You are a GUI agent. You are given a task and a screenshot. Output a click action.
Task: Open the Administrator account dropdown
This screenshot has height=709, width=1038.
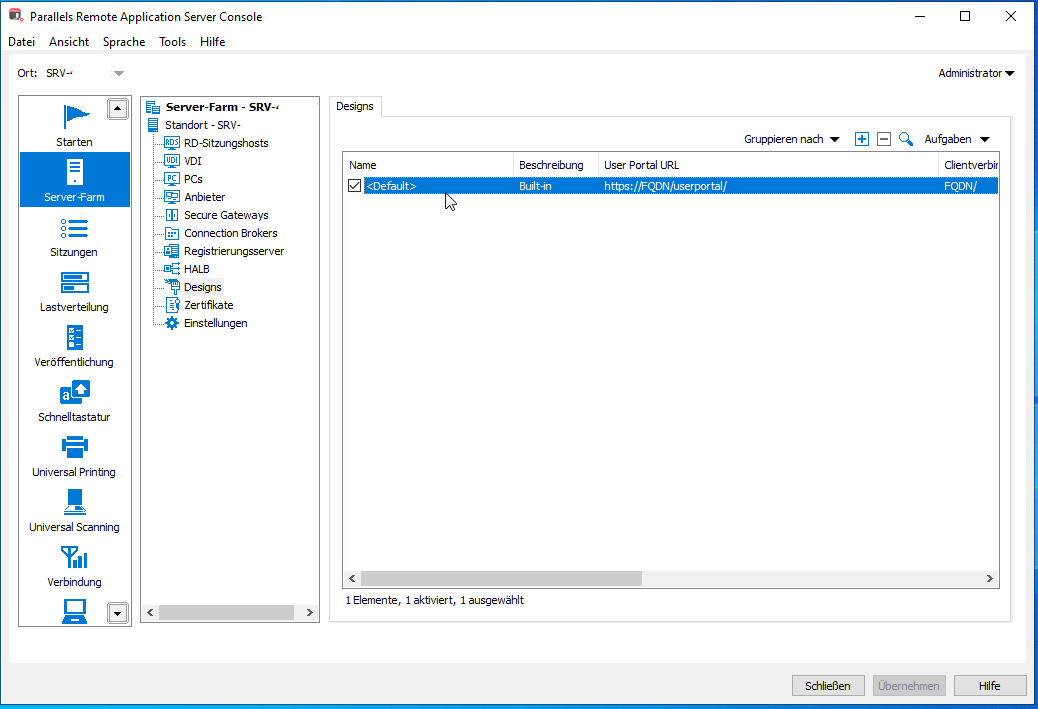pyautogui.click(x=976, y=73)
